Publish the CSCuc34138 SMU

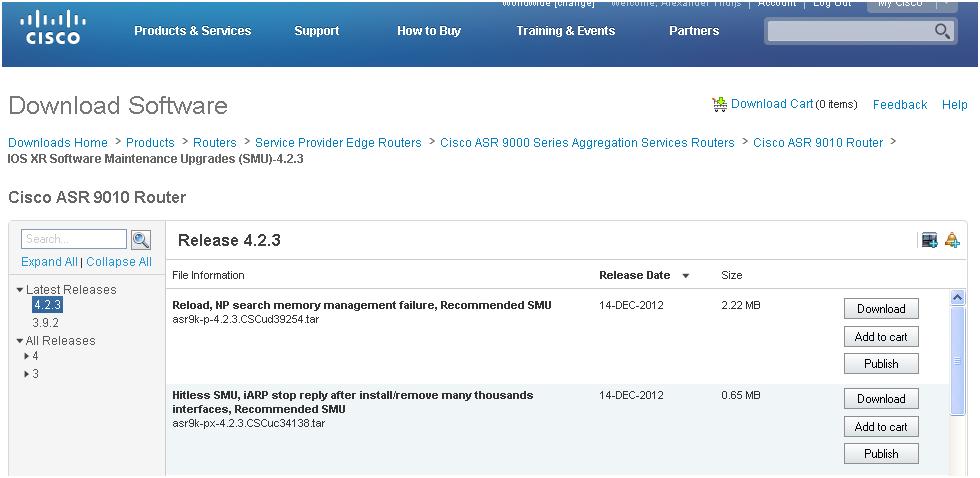click(881, 454)
